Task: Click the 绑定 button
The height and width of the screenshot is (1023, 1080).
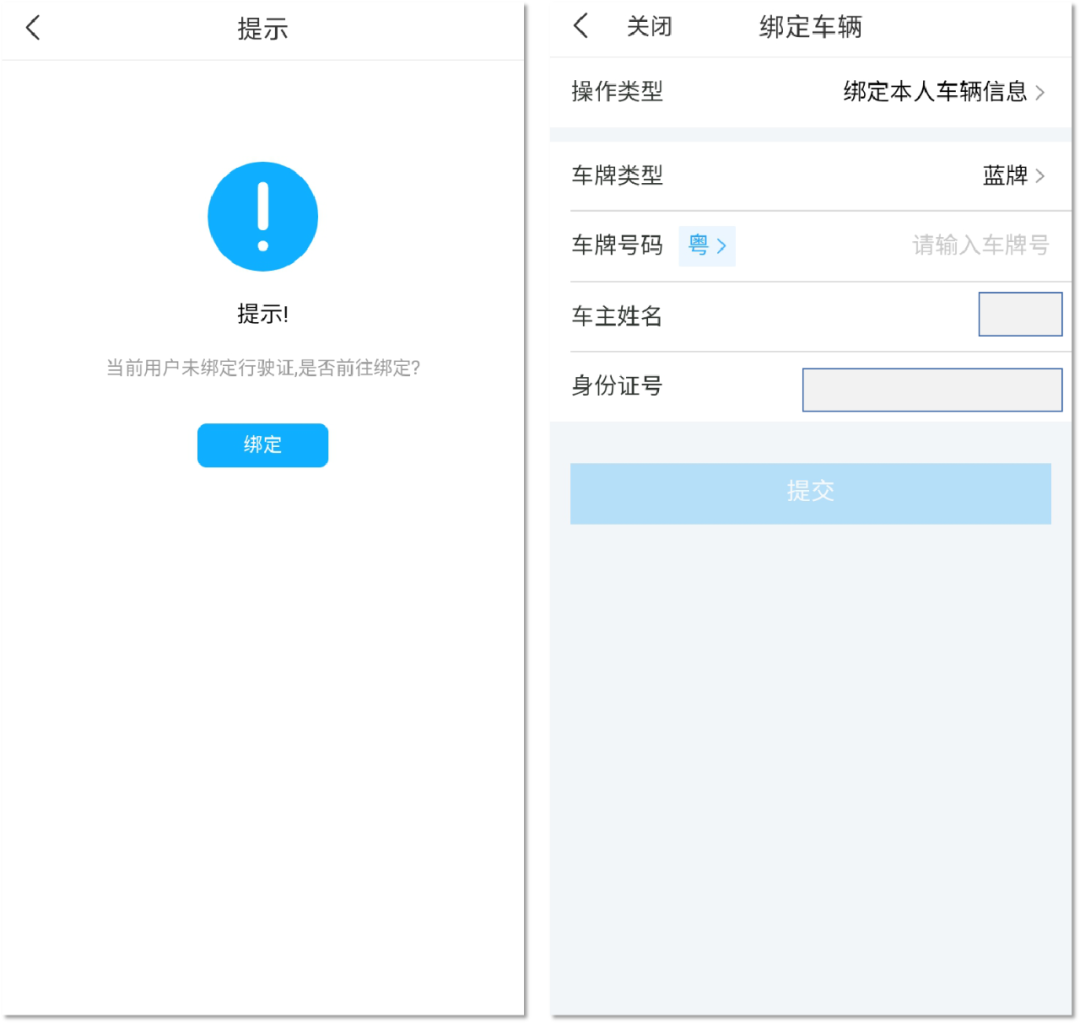Action: point(262,445)
